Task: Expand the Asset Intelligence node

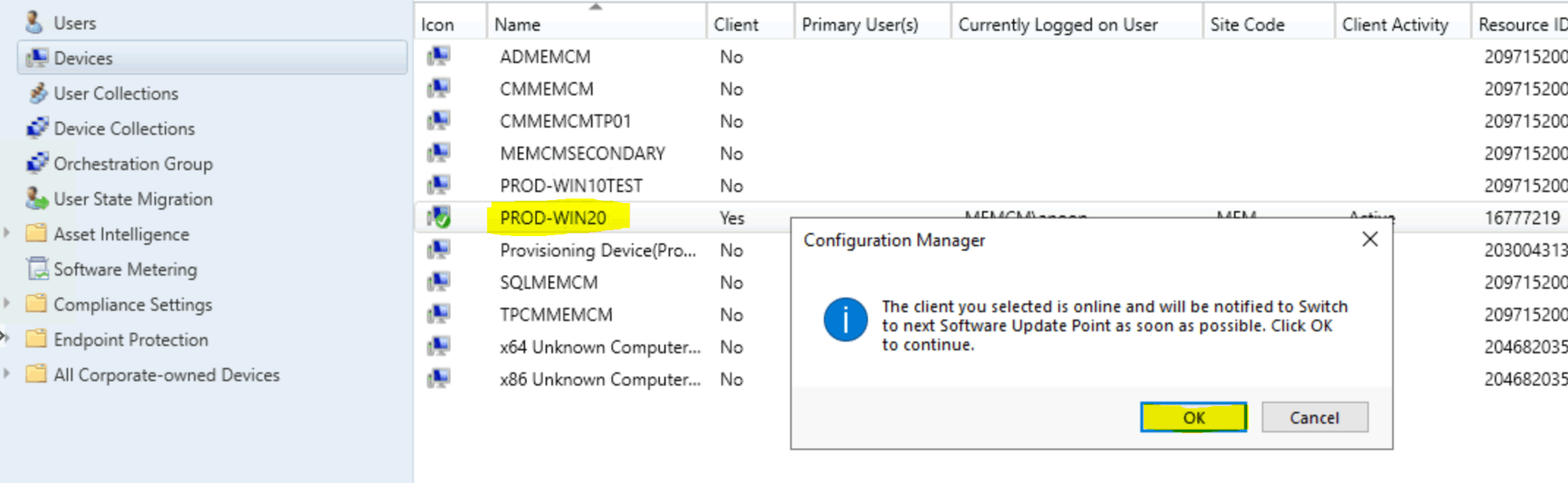Action: click(x=7, y=234)
